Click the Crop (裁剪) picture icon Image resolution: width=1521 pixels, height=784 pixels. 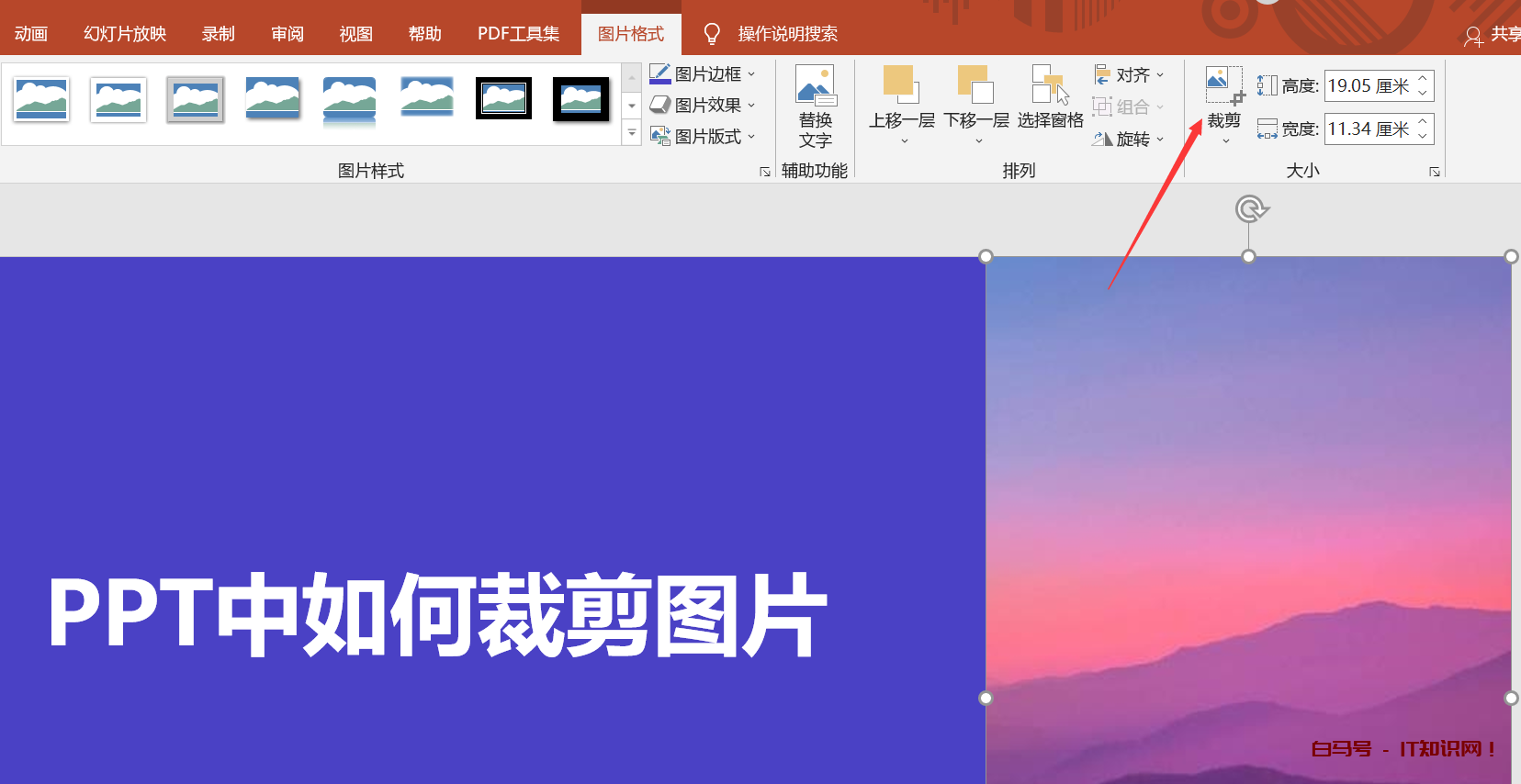(1223, 85)
